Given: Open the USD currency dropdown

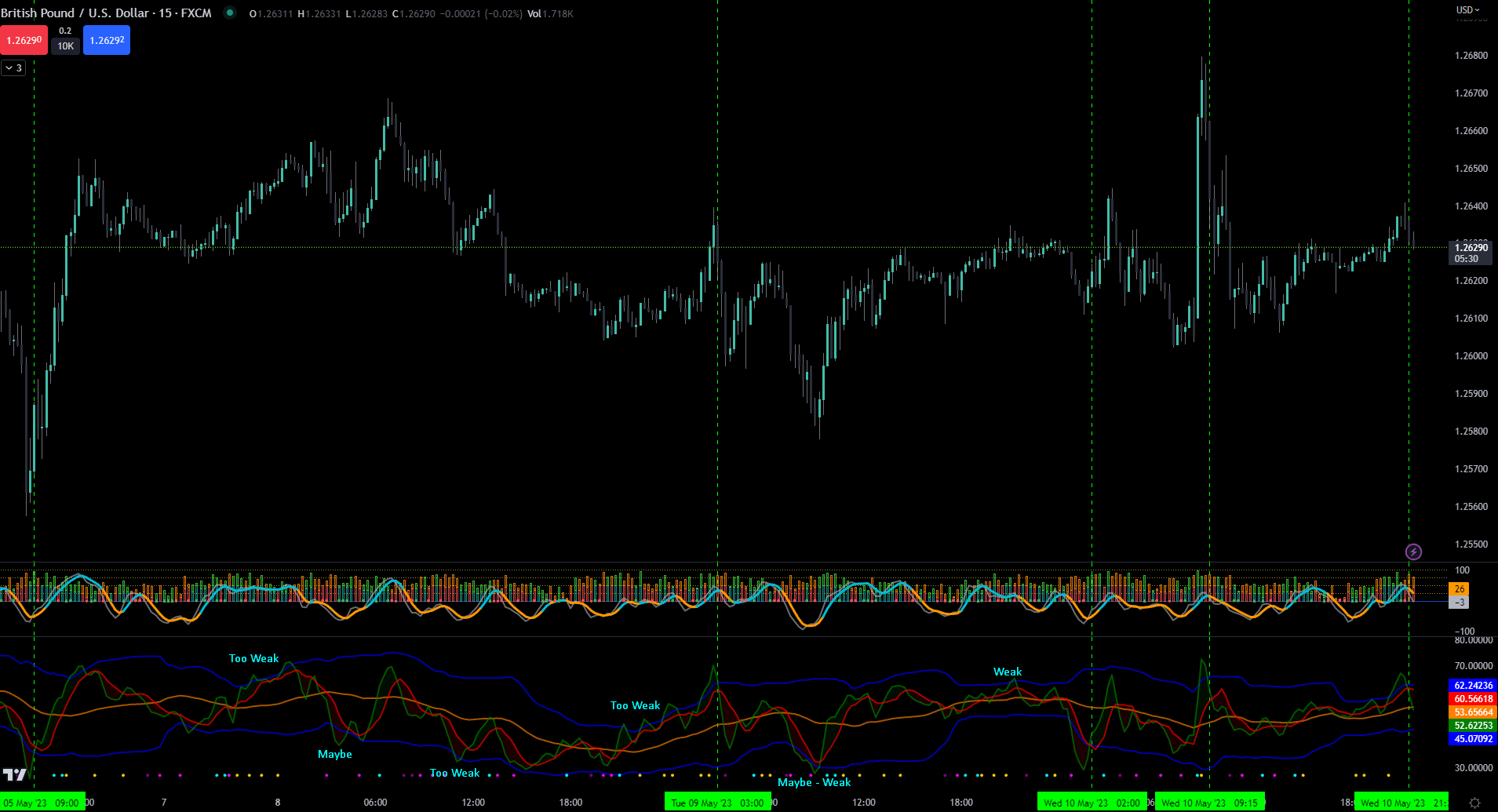Looking at the screenshot, I should (x=1467, y=10).
